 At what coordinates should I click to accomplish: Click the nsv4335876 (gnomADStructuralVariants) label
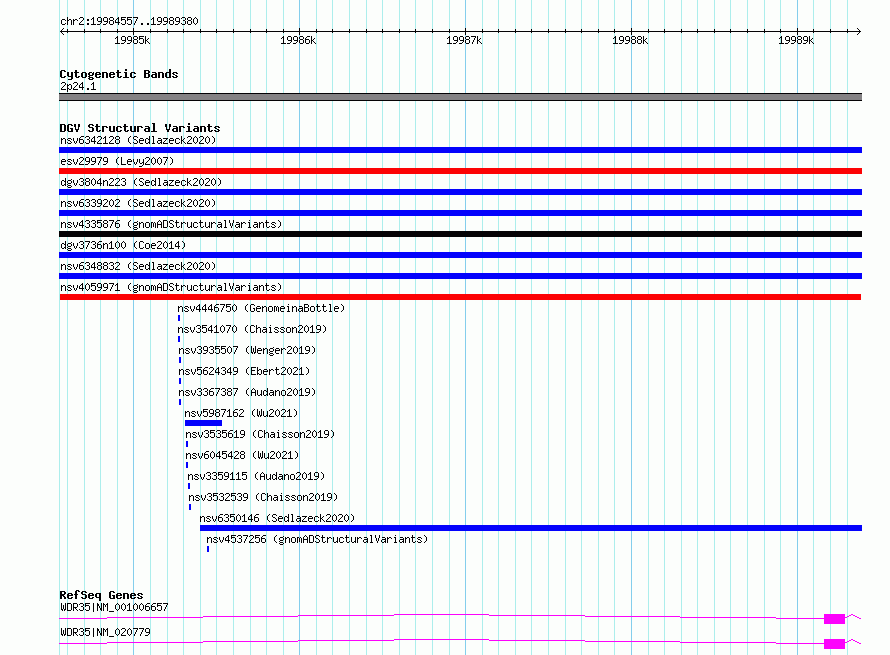[x=171, y=224]
